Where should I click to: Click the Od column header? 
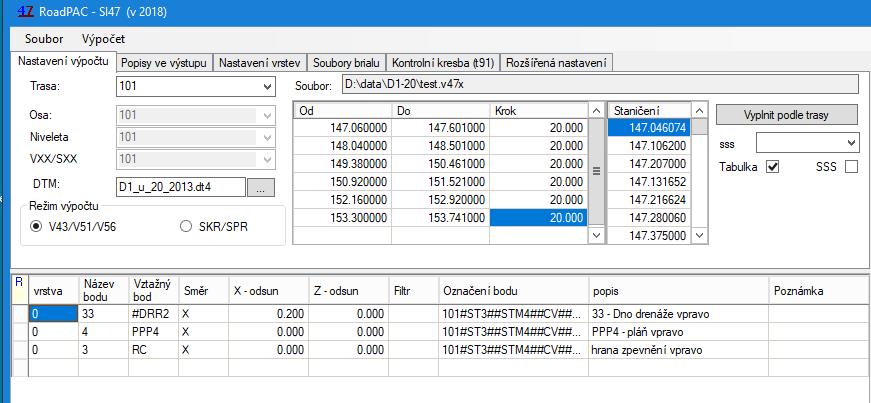pyautogui.click(x=342, y=111)
